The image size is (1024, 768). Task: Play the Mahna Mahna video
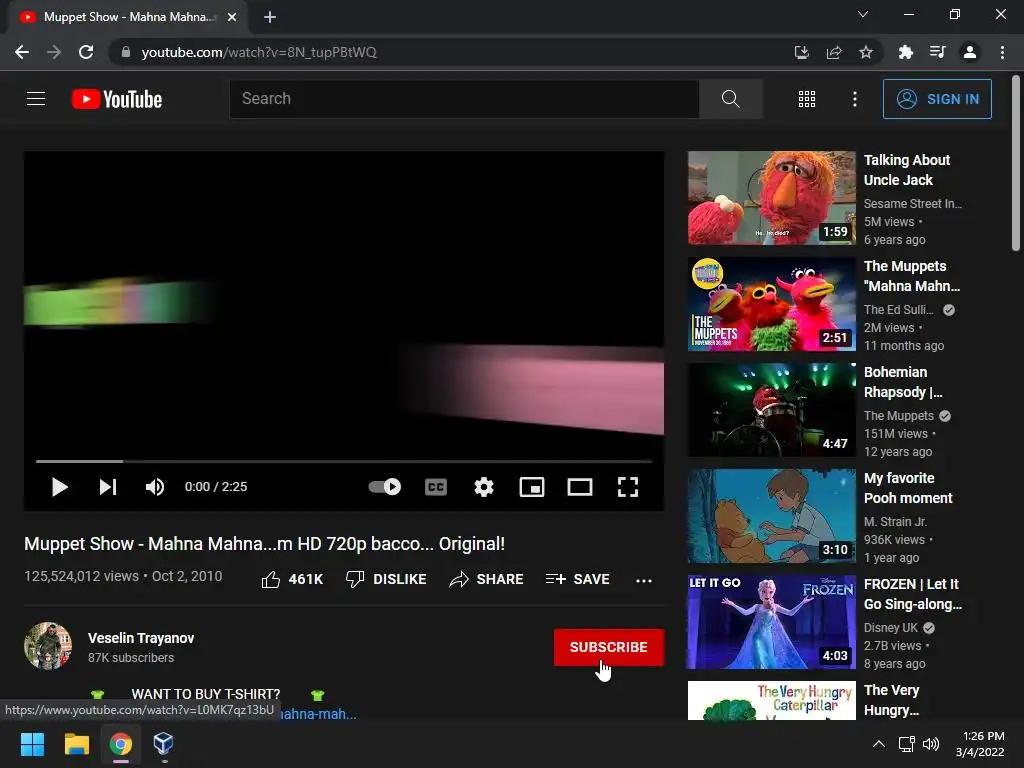[59, 487]
